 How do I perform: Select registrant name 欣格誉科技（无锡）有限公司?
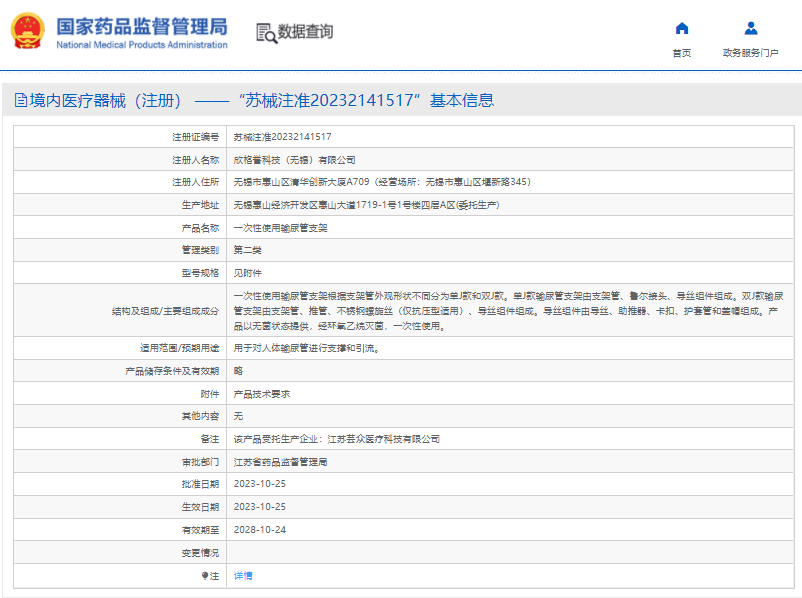(294, 160)
